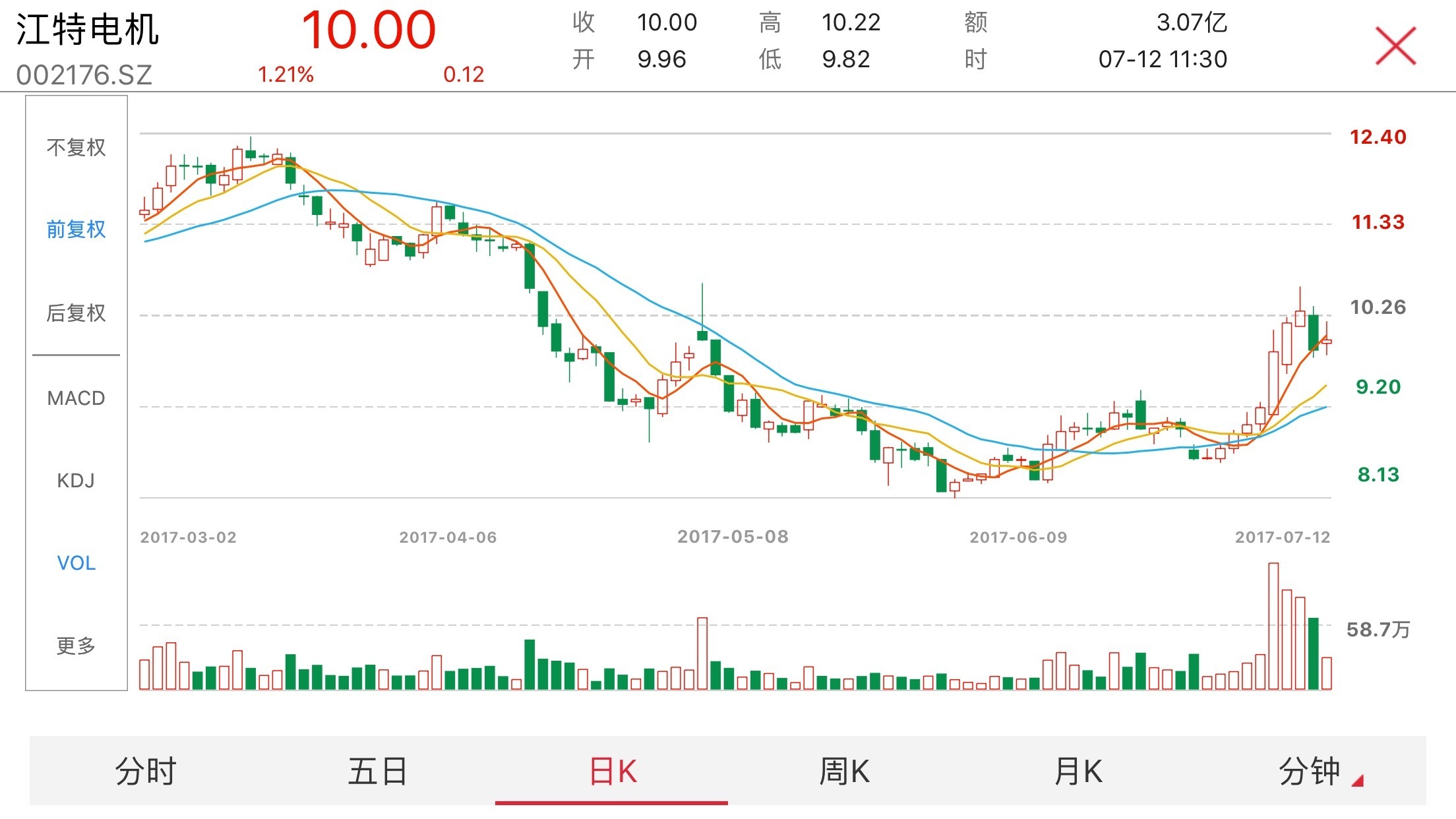Click open value 9.96
Image resolution: width=1456 pixels, height=819 pixels.
tap(661, 59)
